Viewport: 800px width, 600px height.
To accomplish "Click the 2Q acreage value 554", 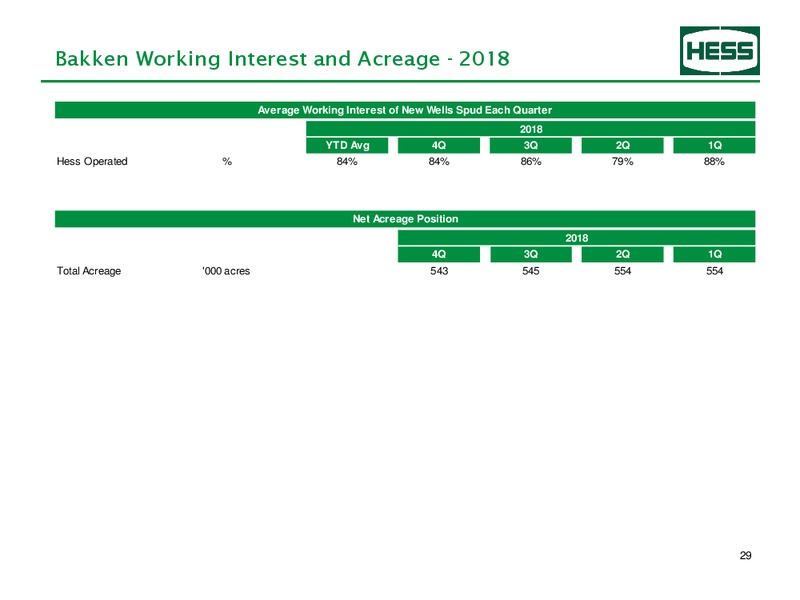I will point(622,271).
